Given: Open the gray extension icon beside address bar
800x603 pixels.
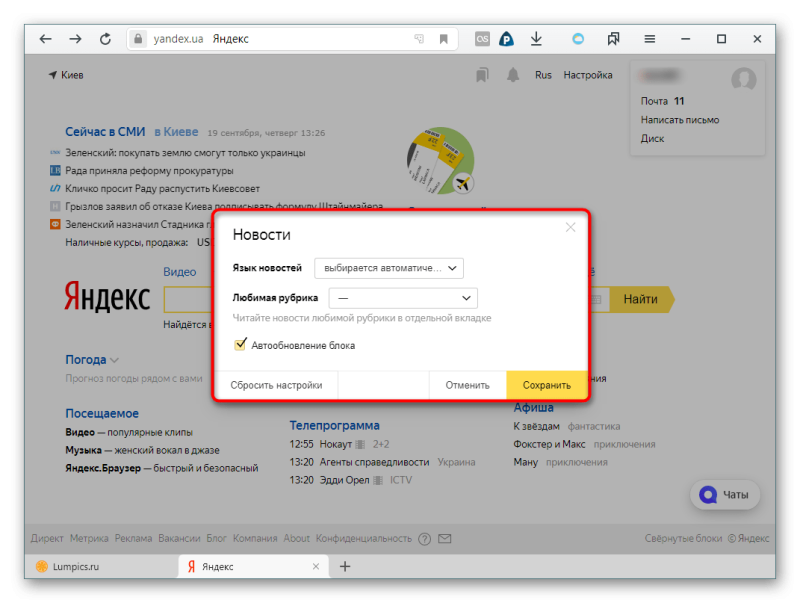Looking at the screenshot, I should pos(482,39).
